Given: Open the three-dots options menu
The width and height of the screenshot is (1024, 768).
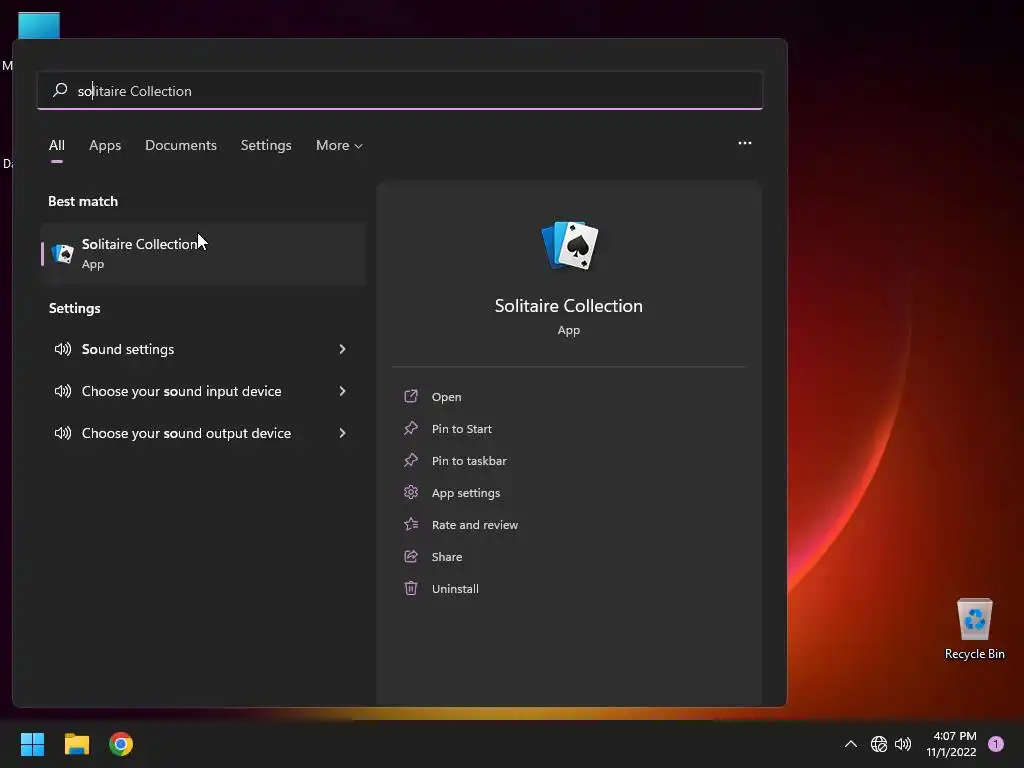Looking at the screenshot, I should point(744,143).
